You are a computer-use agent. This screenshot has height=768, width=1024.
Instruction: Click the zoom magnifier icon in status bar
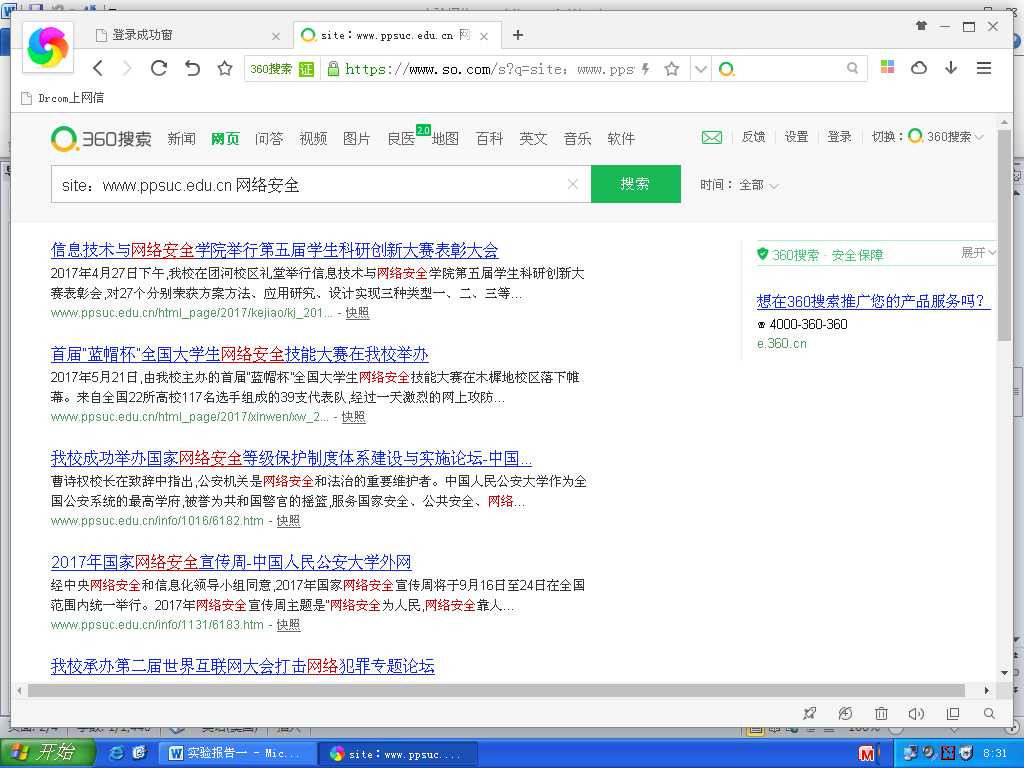pos(989,714)
